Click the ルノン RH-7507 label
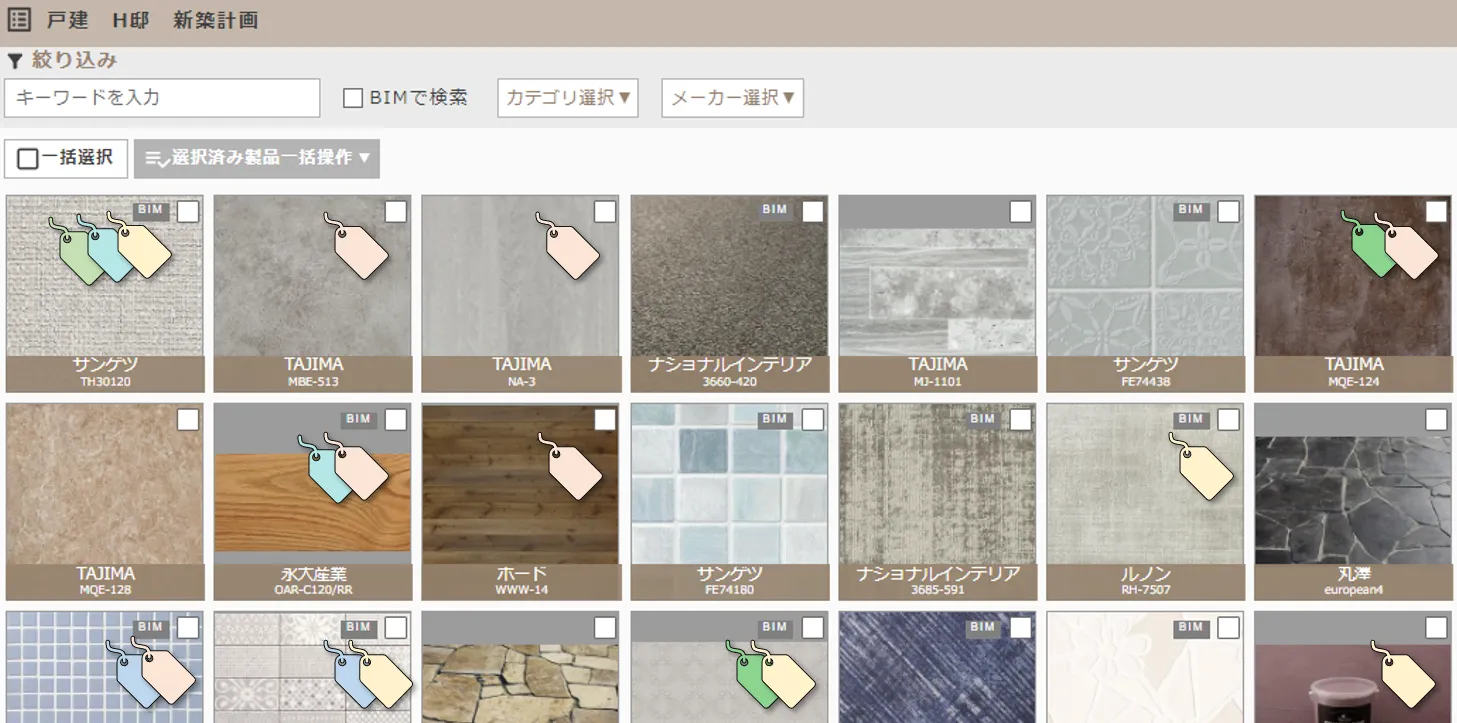Image resolution: width=1457 pixels, height=723 pixels. (1146, 582)
